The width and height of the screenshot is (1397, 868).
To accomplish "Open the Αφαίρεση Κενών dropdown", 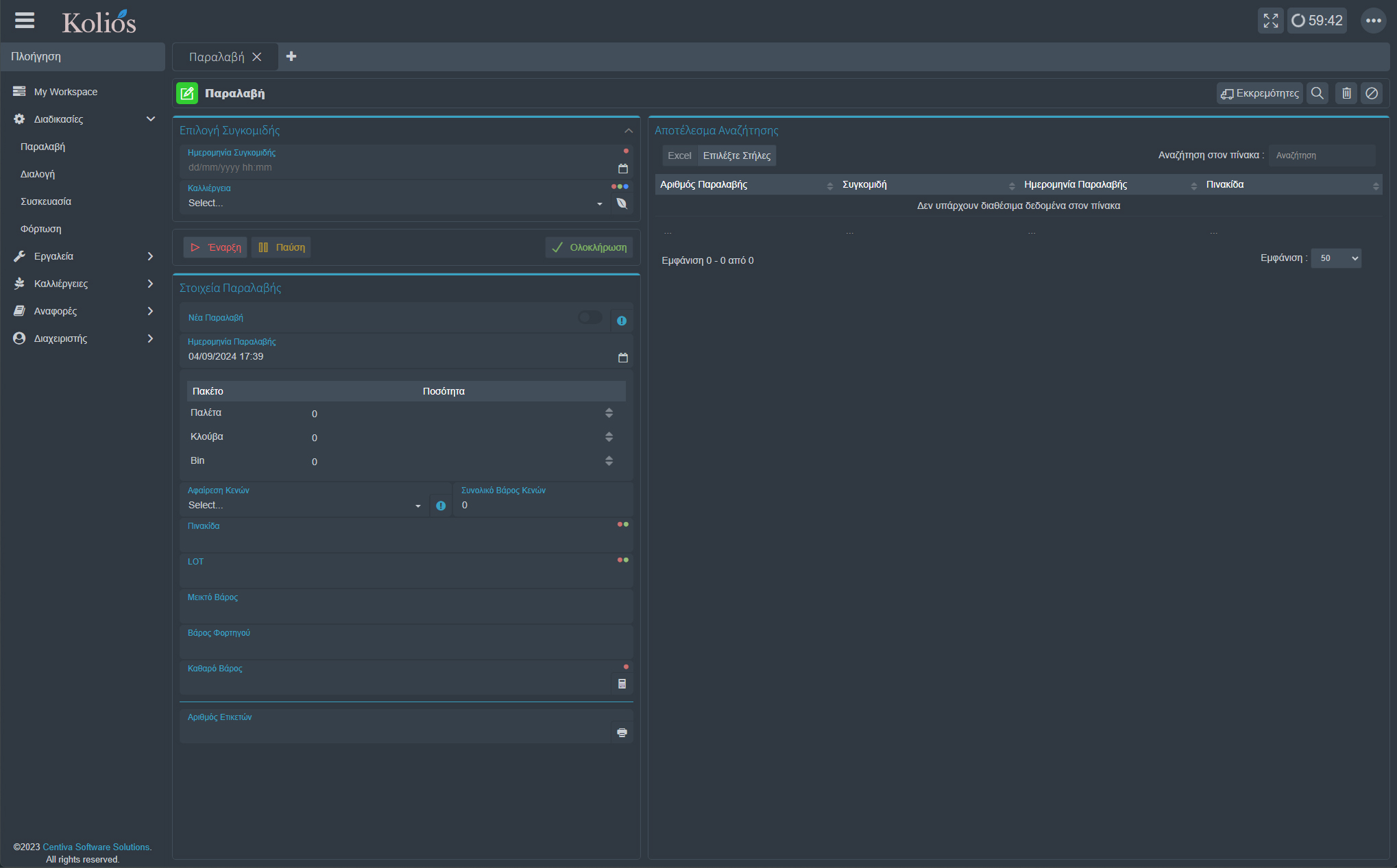I will pyautogui.click(x=304, y=506).
